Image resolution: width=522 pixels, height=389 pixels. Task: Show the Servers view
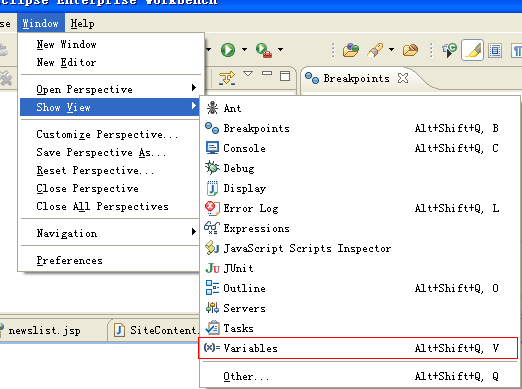pyautogui.click(x=360, y=308)
